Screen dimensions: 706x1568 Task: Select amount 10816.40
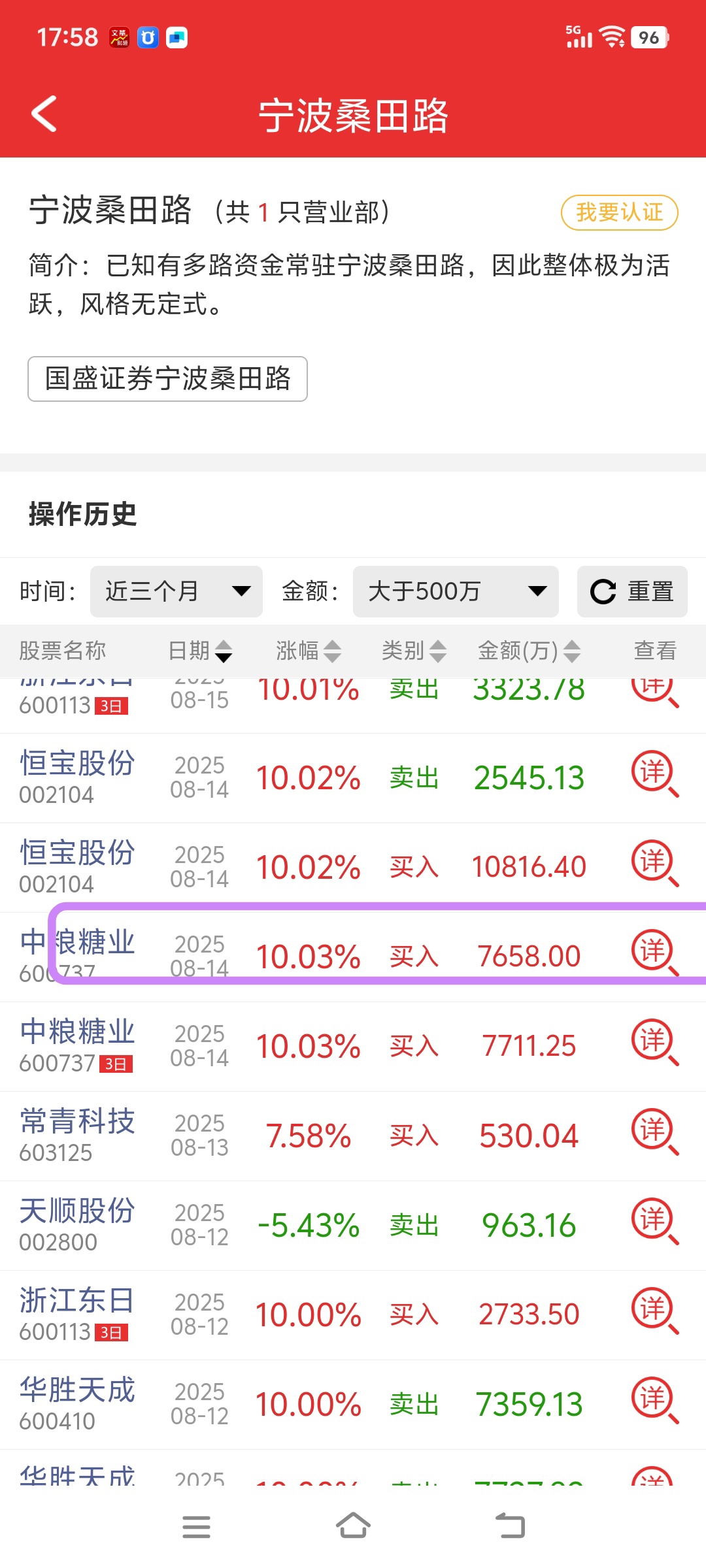(529, 867)
